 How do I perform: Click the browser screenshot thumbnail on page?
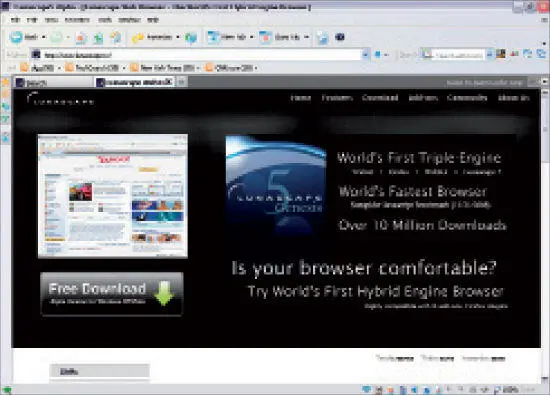(x=113, y=196)
